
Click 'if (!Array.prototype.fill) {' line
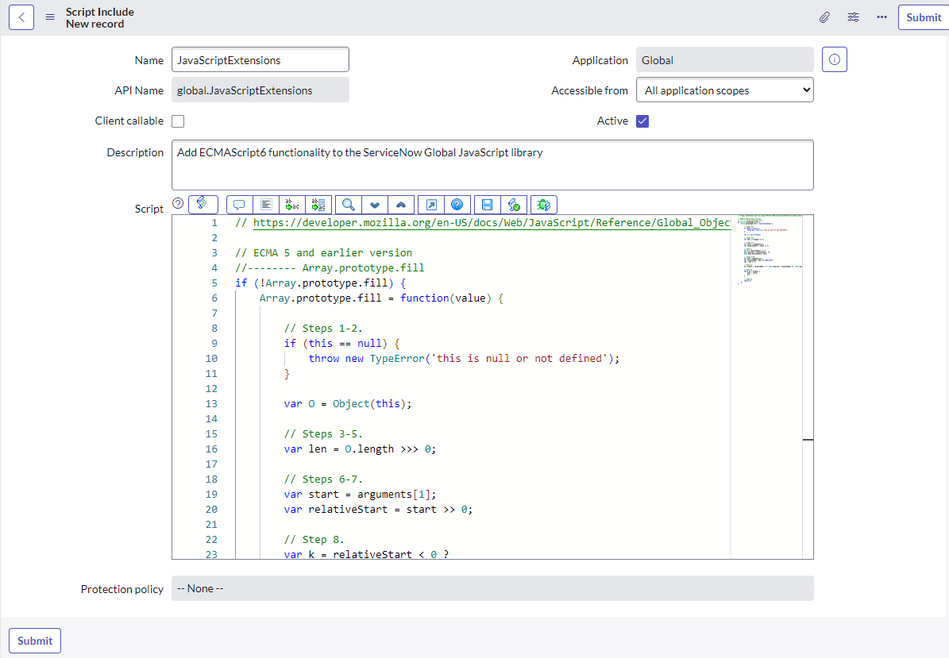320,283
